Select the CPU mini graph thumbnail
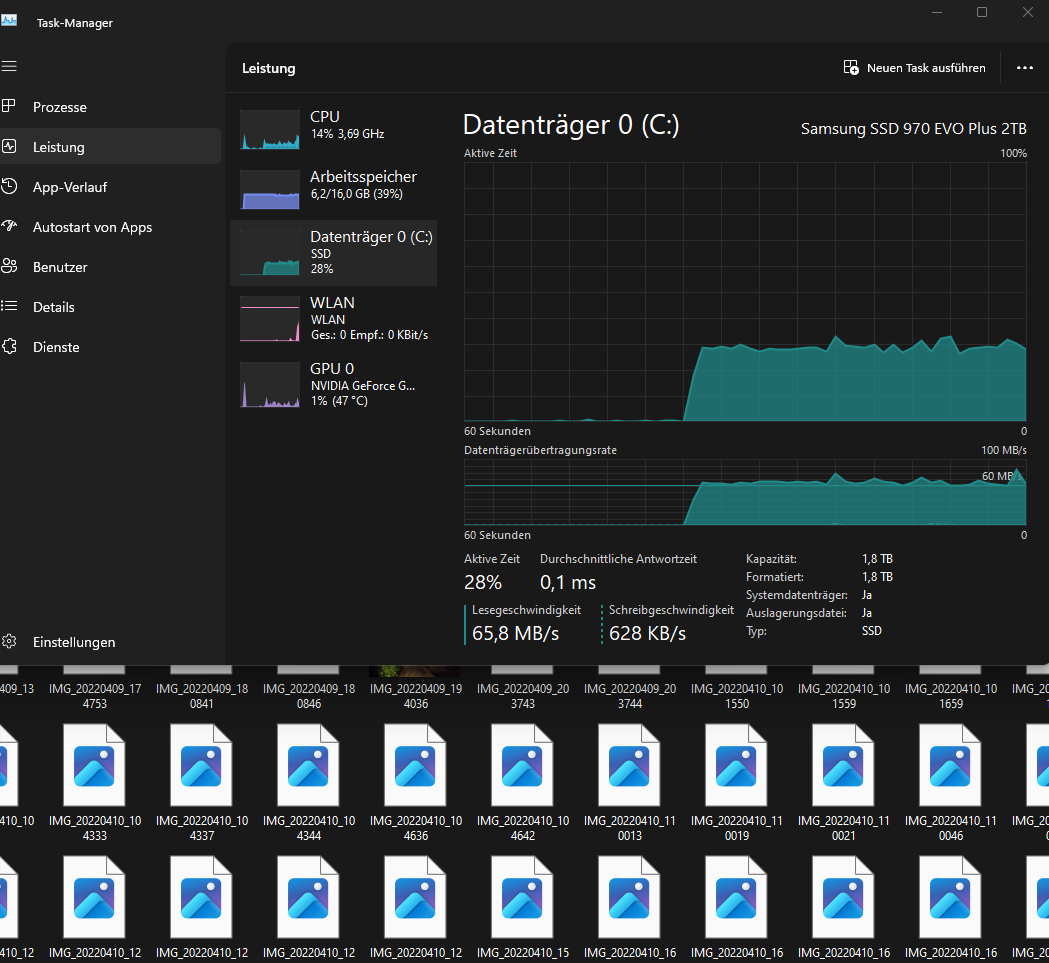1049x963 pixels. pyautogui.click(x=270, y=129)
